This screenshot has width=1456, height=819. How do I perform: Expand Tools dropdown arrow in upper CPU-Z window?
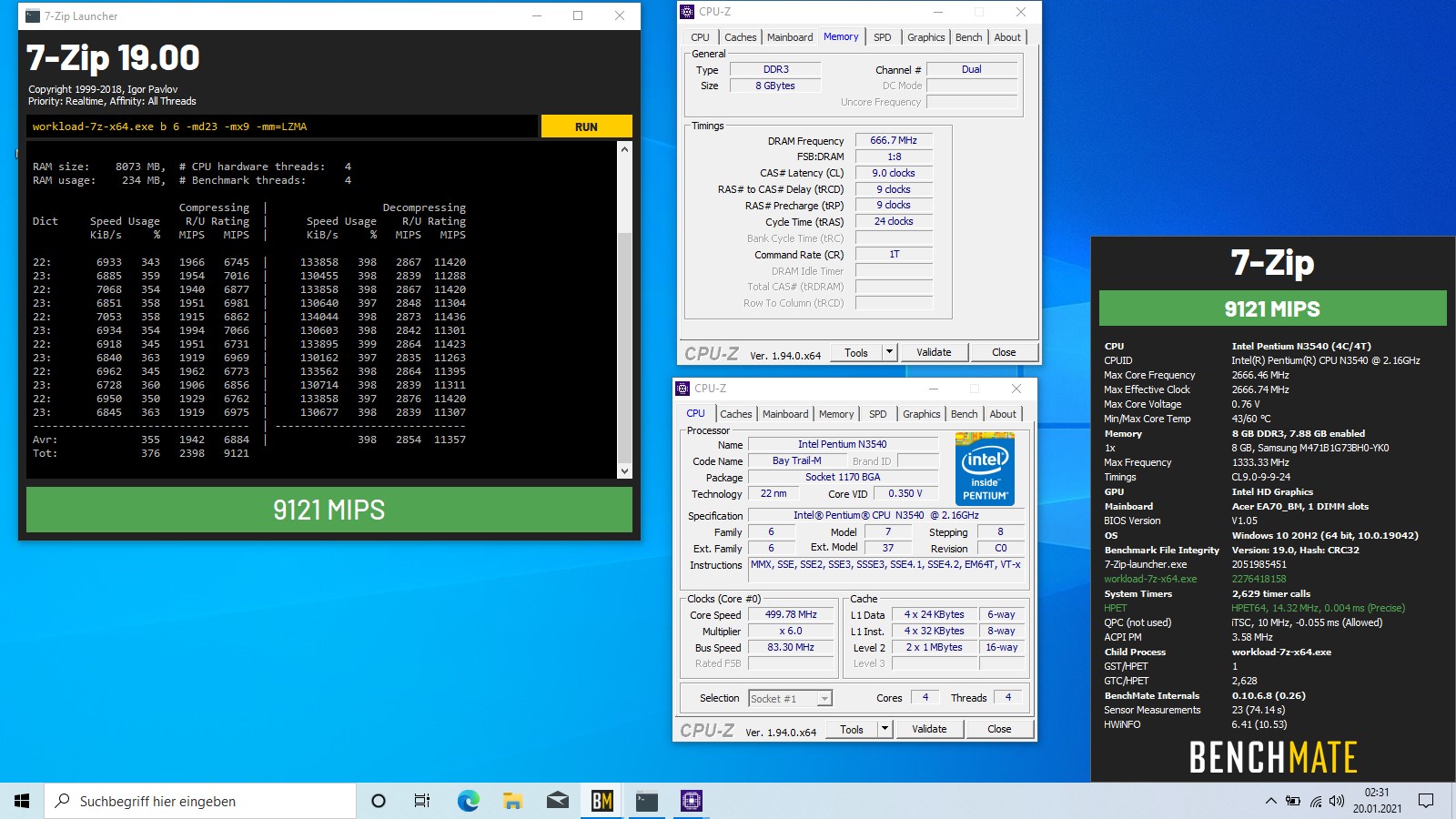[889, 352]
